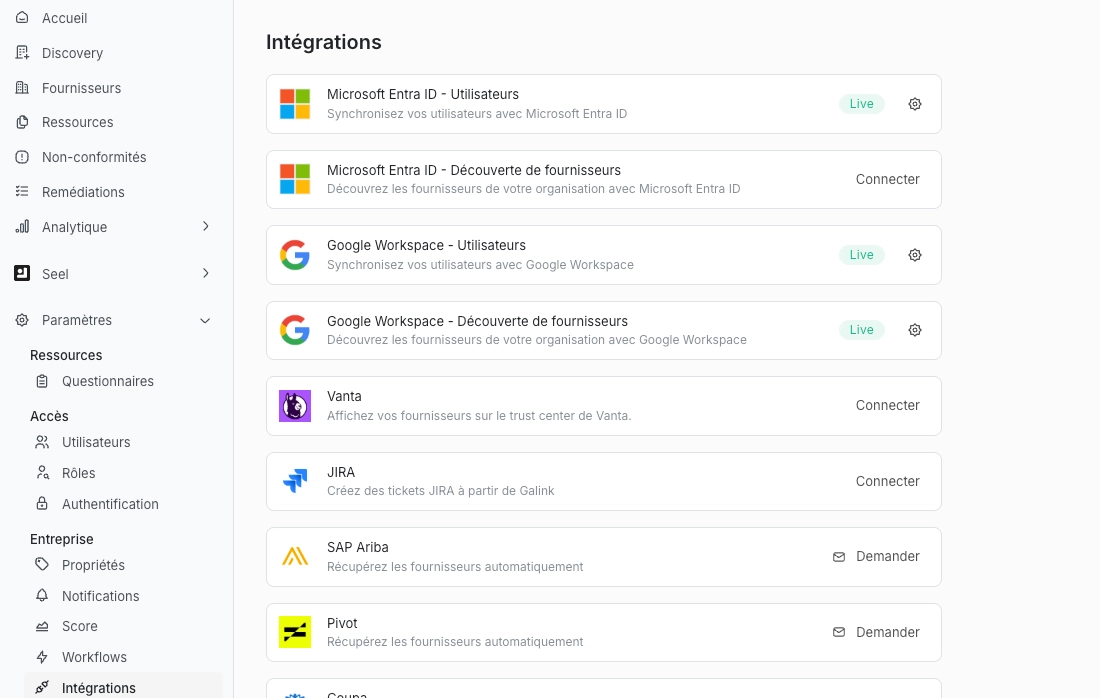The height and width of the screenshot is (698, 1100).
Task: Click Live badge on Microsoft Entra ID Utilisateurs
Action: pos(861,104)
